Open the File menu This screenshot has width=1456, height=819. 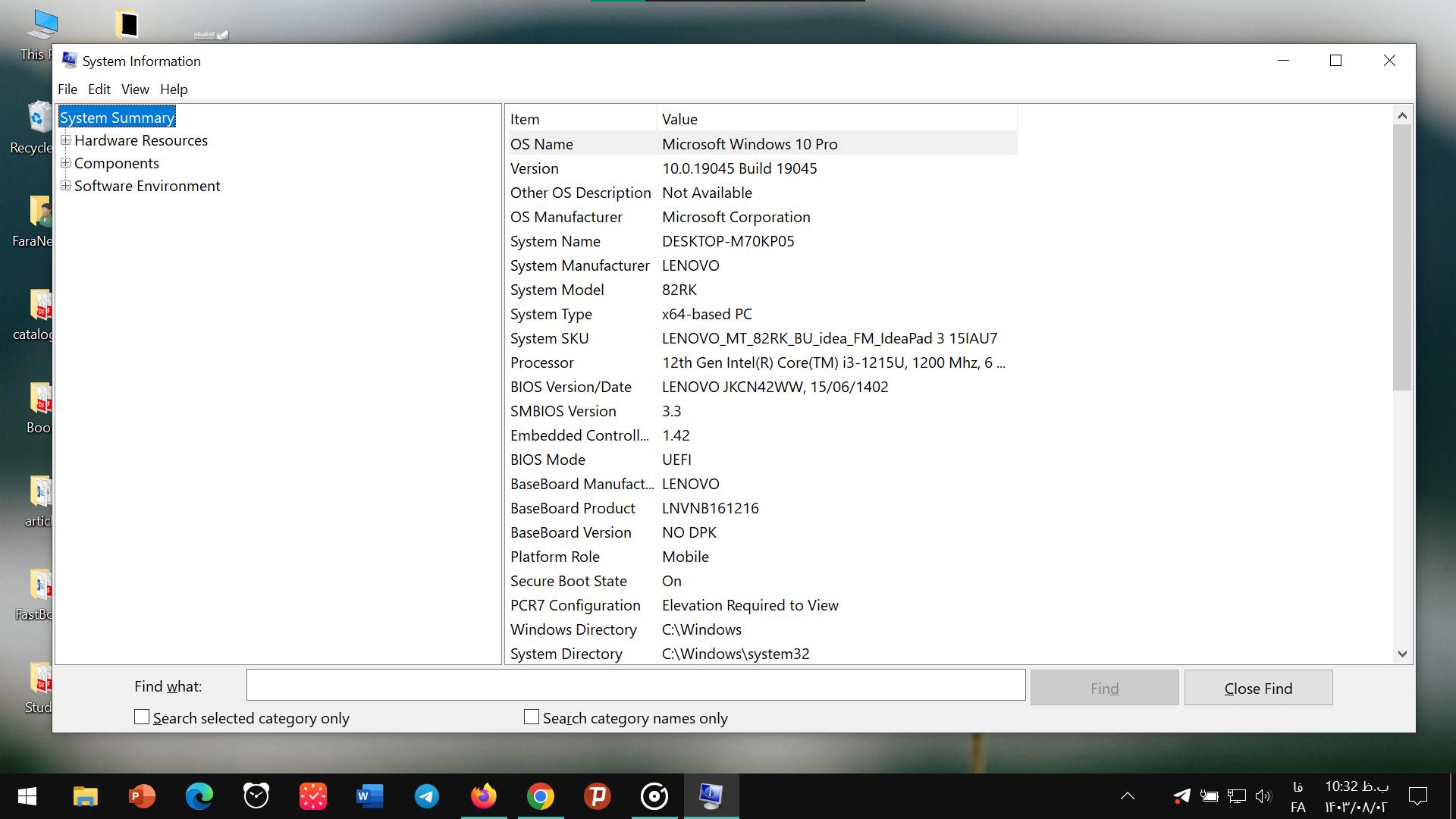click(67, 89)
